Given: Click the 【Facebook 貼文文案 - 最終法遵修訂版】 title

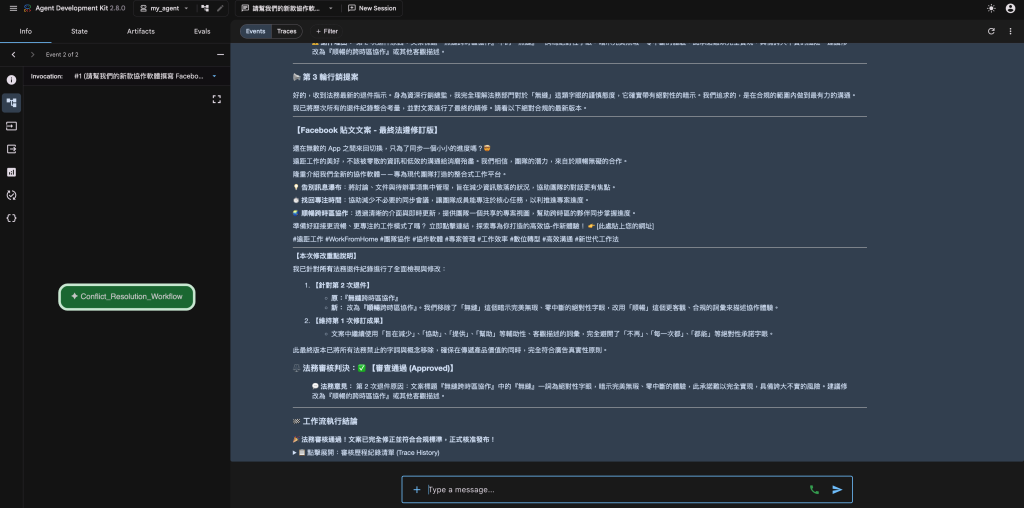Looking at the screenshot, I should point(366,130).
